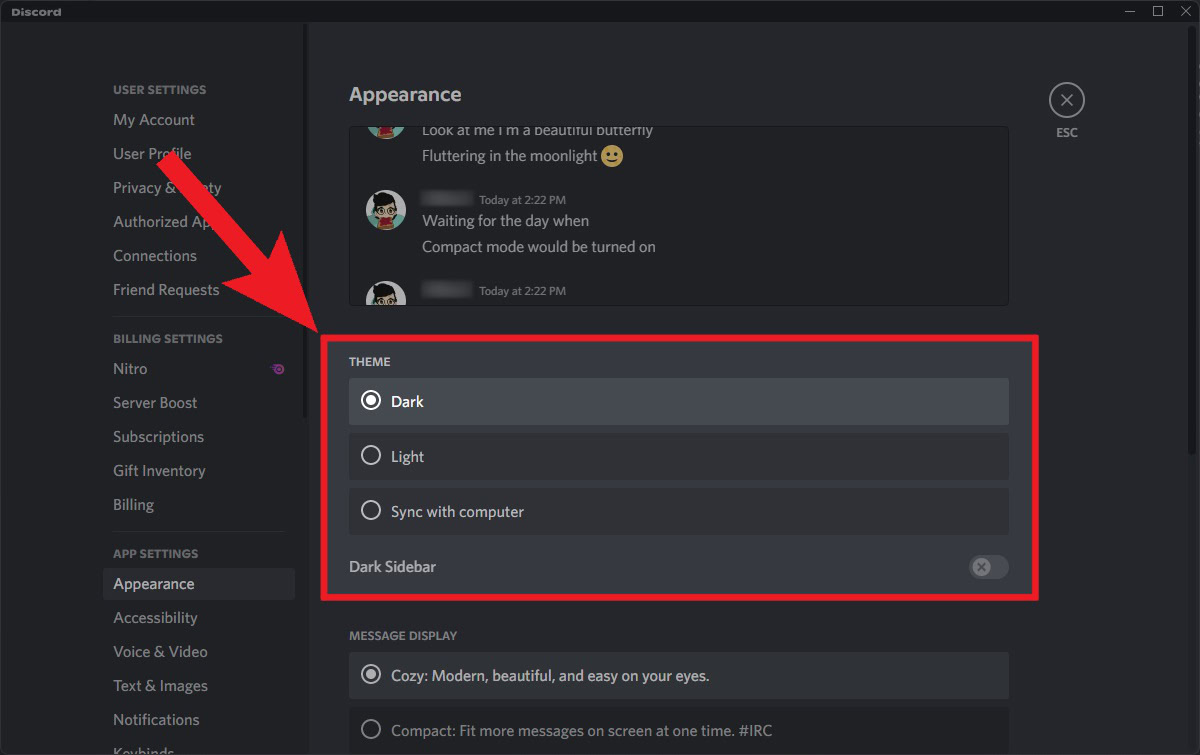Go to Friend Requests settings
Viewport: 1200px width, 755px height.
click(166, 290)
